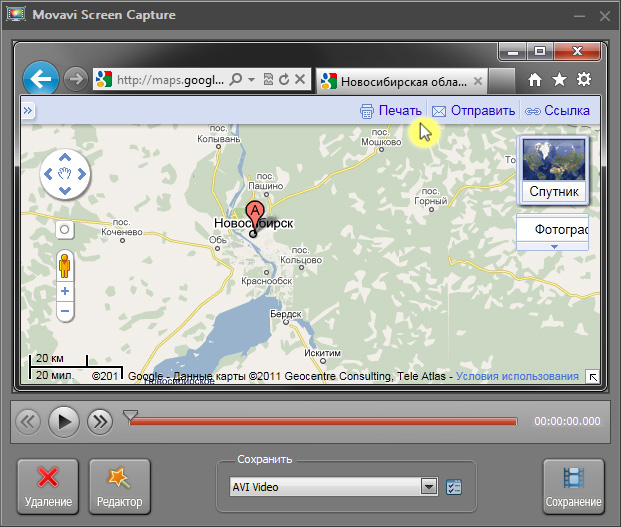This screenshot has width=621, height=527.
Task: Click the browser forward arrow
Action: coord(76,79)
